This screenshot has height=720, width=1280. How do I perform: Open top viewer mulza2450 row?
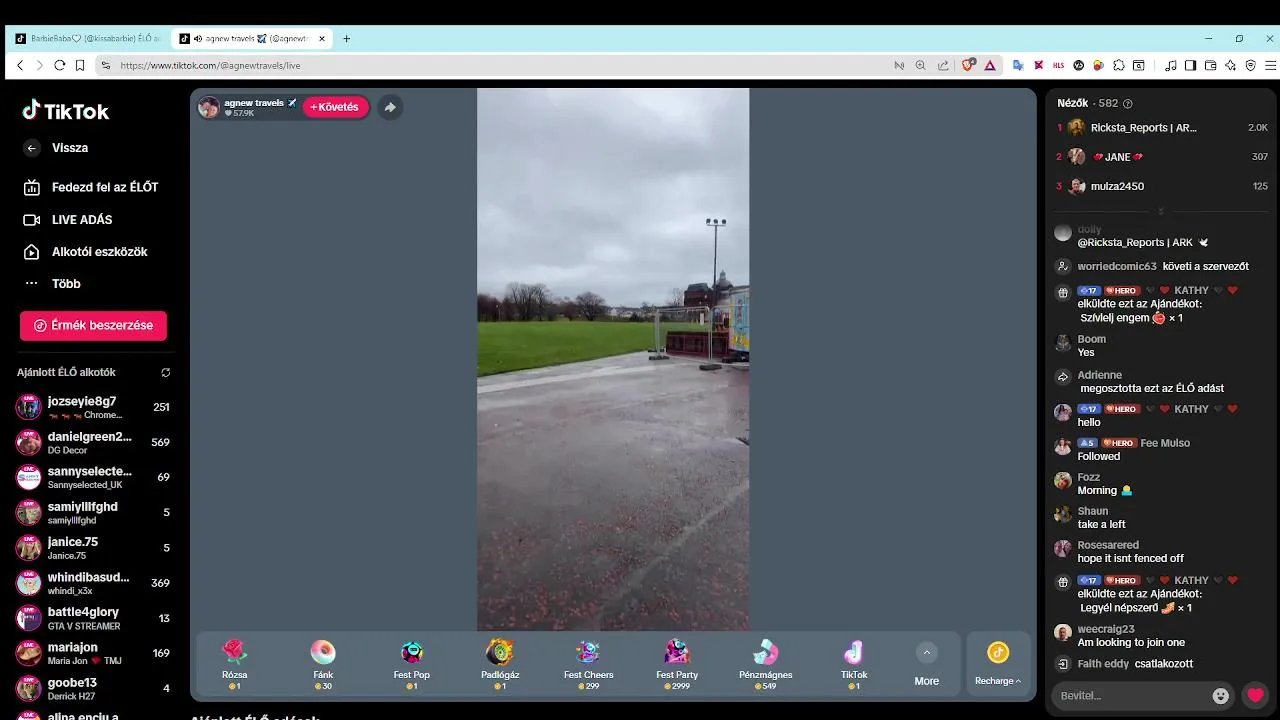click(x=1162, y=186)
